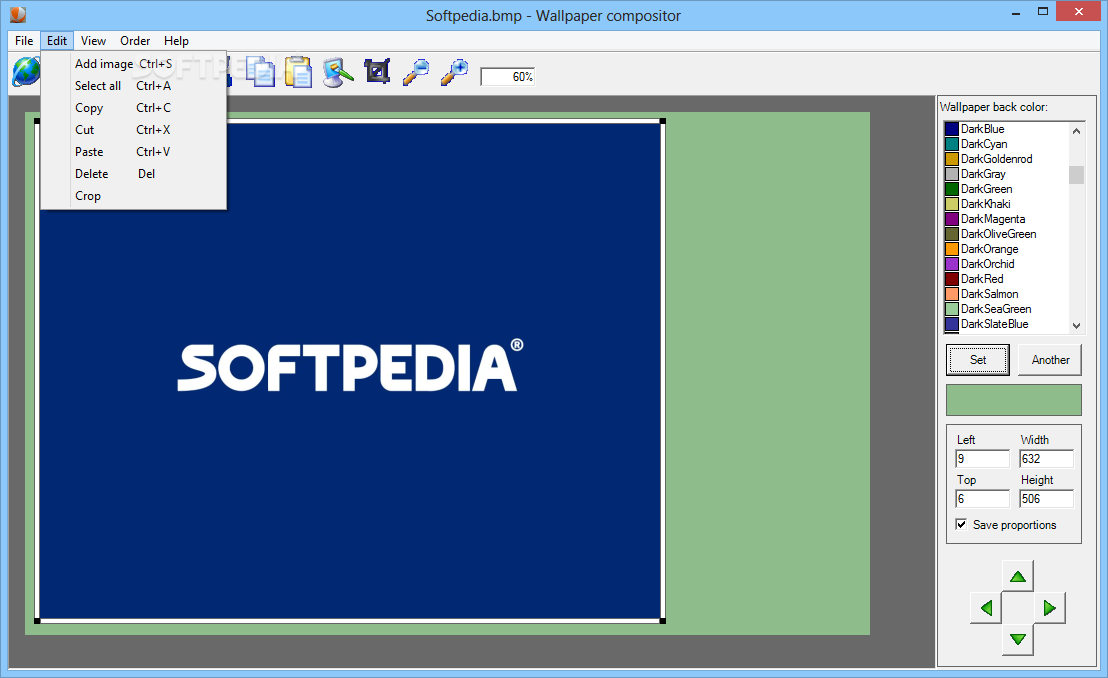Click the zoom out magnifier icon

416,72
